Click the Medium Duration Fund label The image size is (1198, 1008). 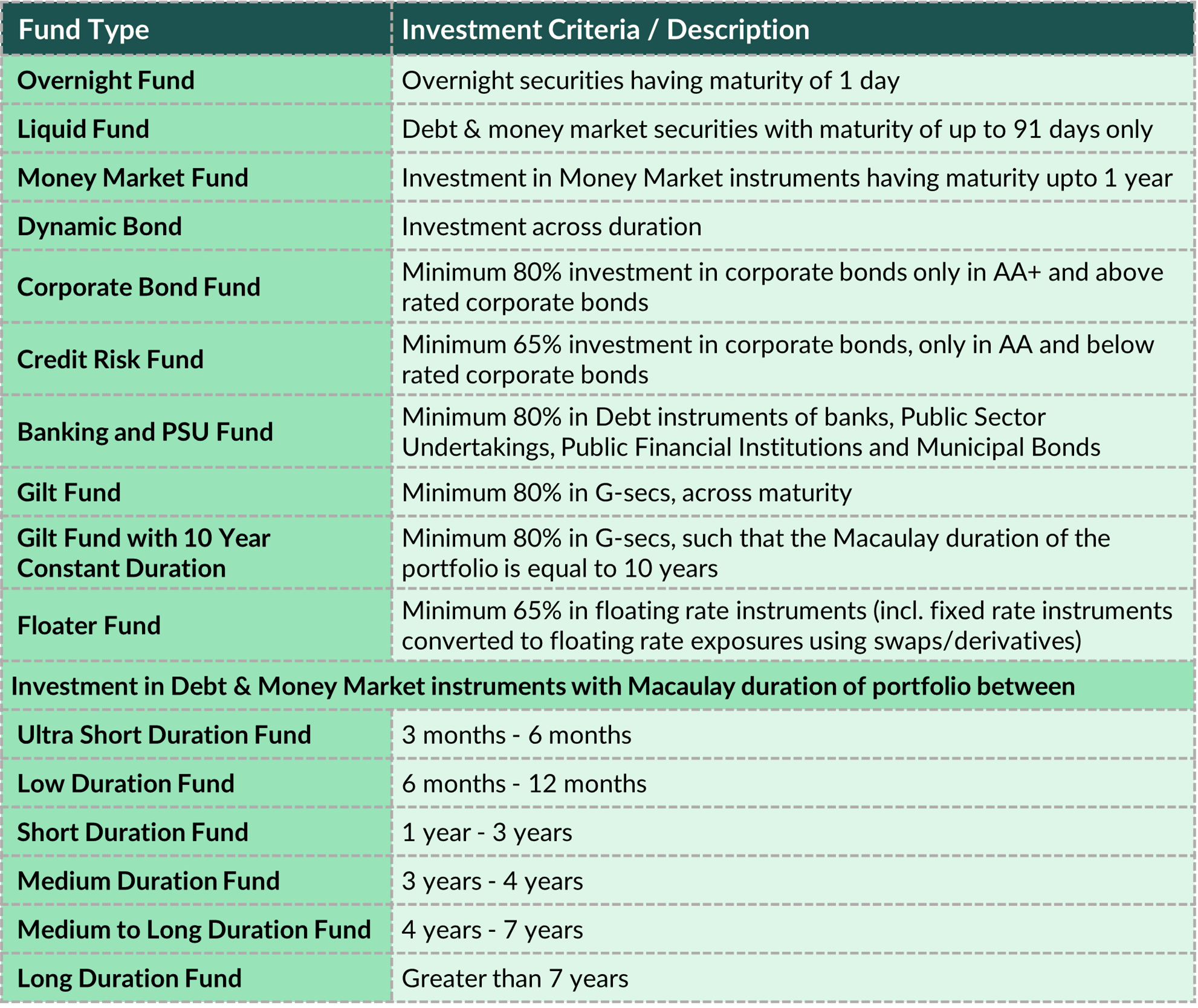tap(149, 881)
